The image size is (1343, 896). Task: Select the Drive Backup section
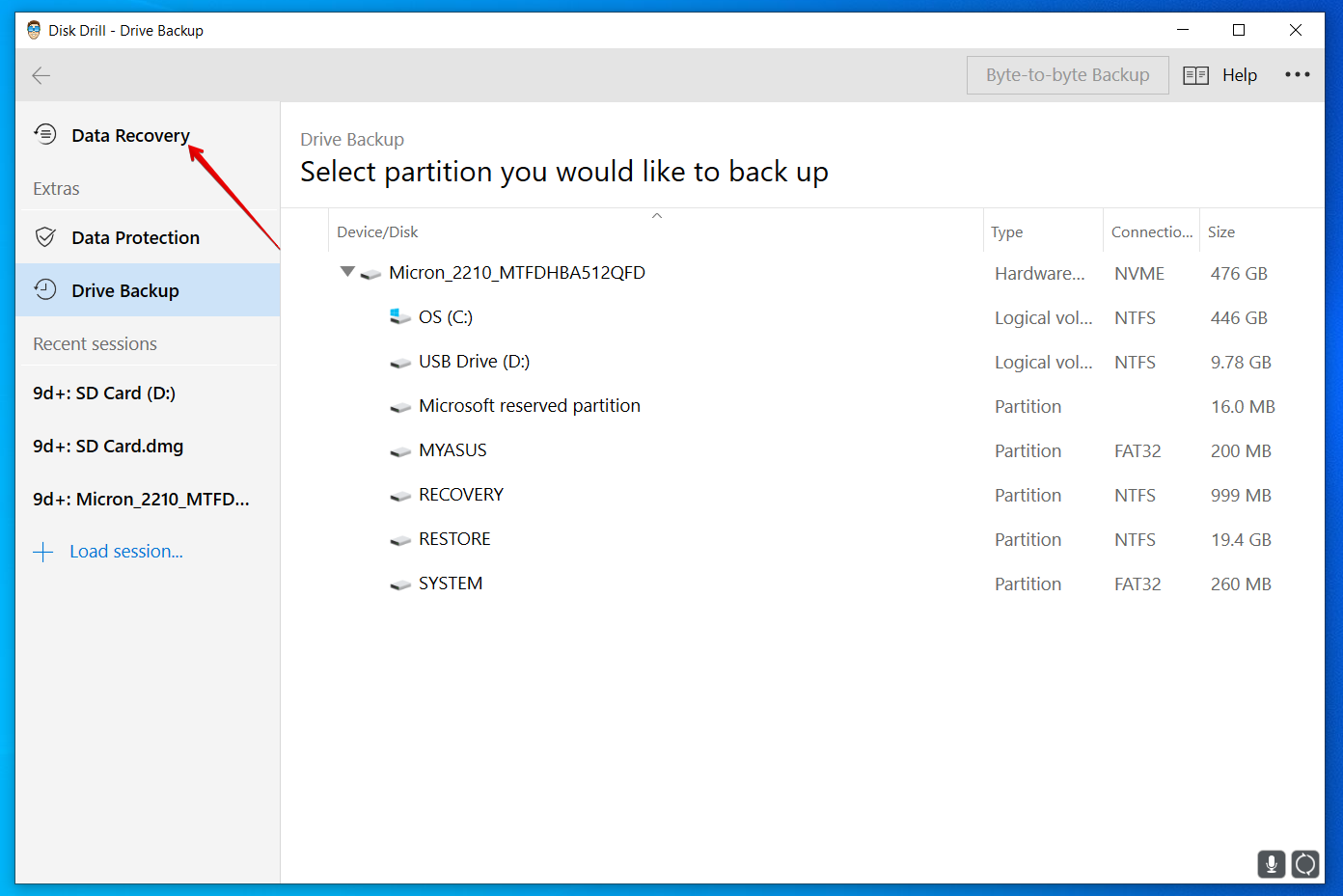click(x=148, y=290)
